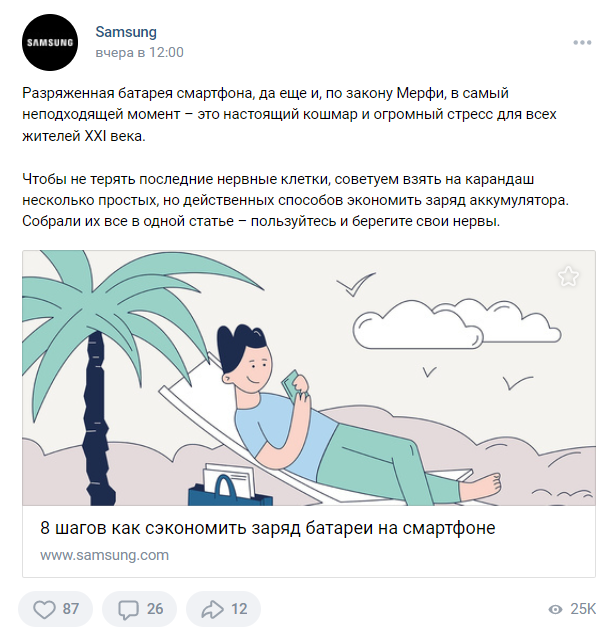Click the Samsung page name link

click(x=126, y=32)
